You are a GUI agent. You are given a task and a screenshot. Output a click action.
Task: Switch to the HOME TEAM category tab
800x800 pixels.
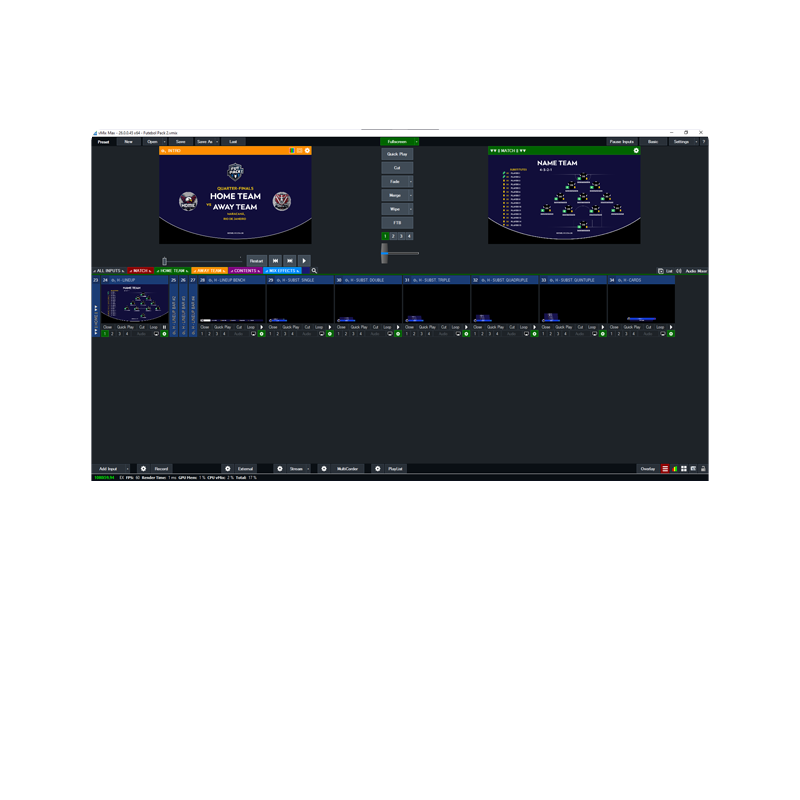tap(172, 271)
